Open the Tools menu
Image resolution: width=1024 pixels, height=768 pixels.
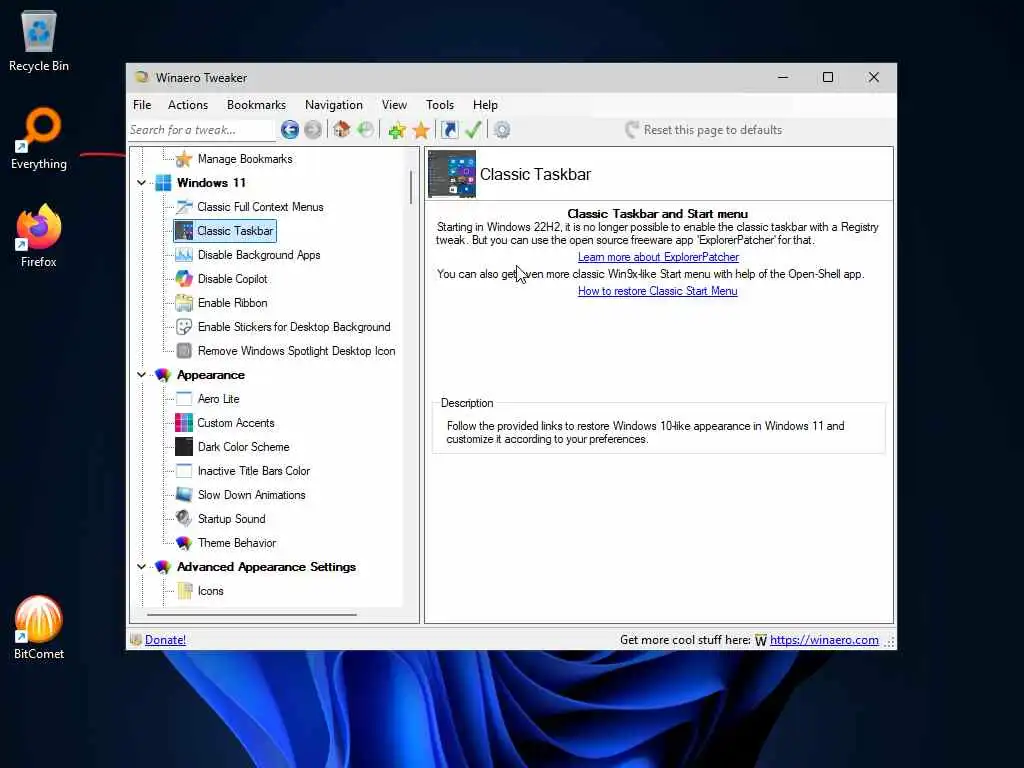(440, 104)
